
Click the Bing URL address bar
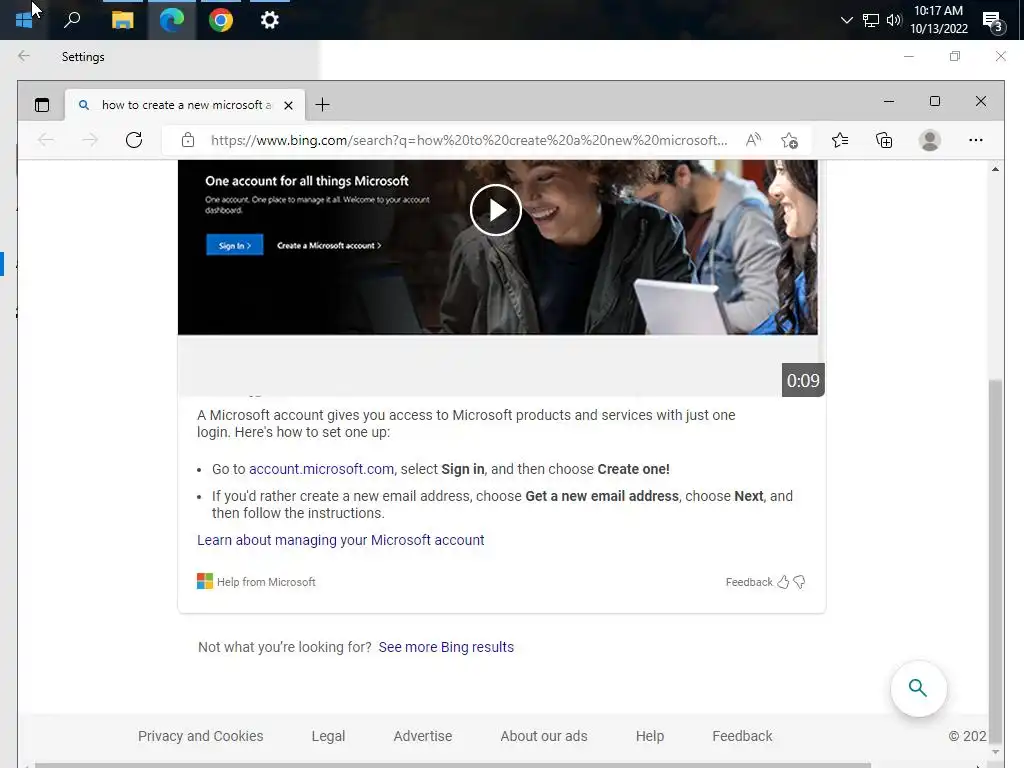[x=469, y=140]
